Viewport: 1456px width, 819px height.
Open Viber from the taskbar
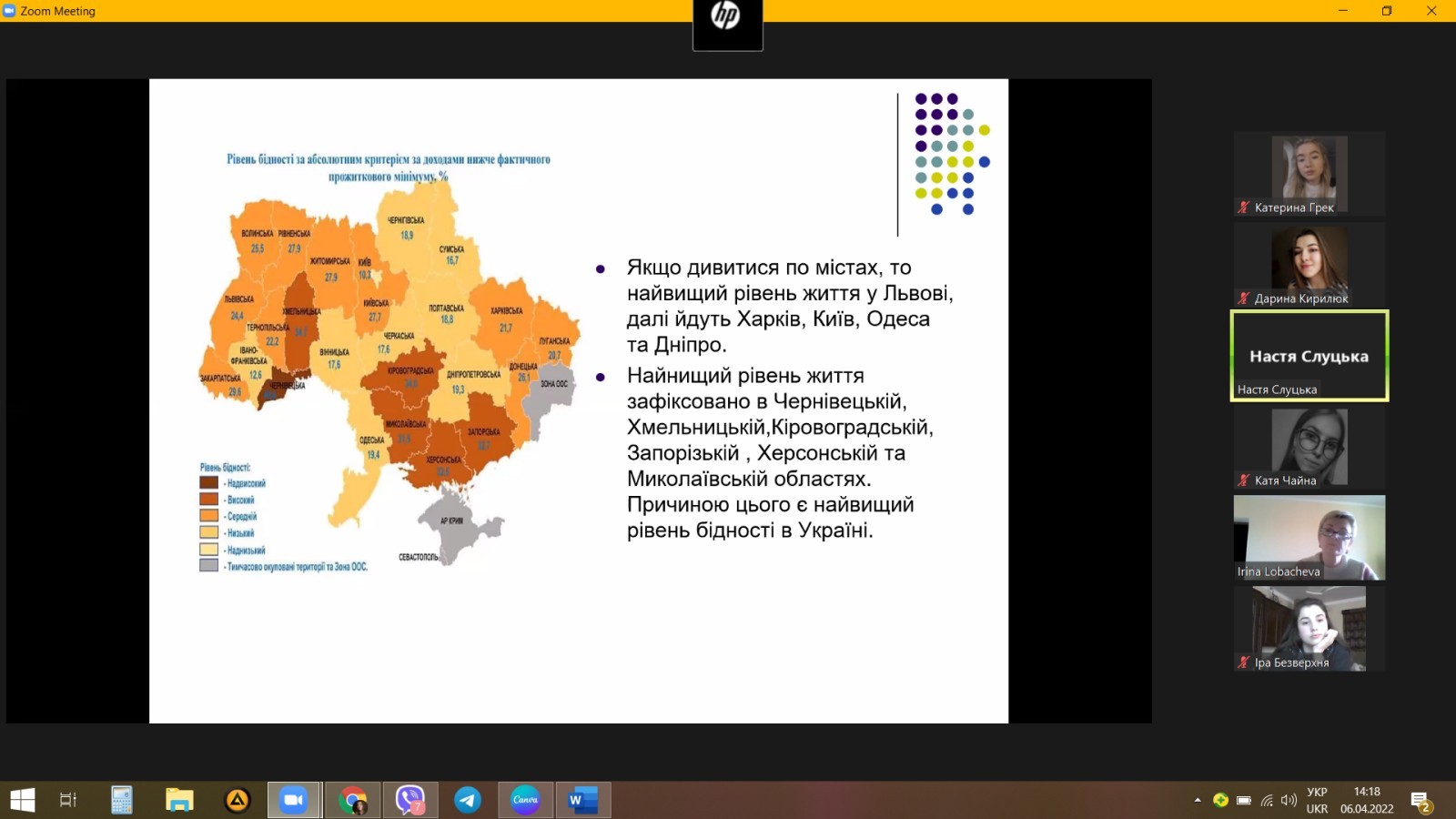coord(410,800)
